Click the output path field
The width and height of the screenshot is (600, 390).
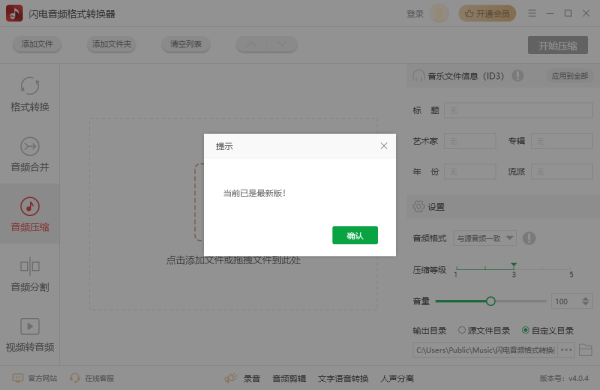[x=485, y=350]
